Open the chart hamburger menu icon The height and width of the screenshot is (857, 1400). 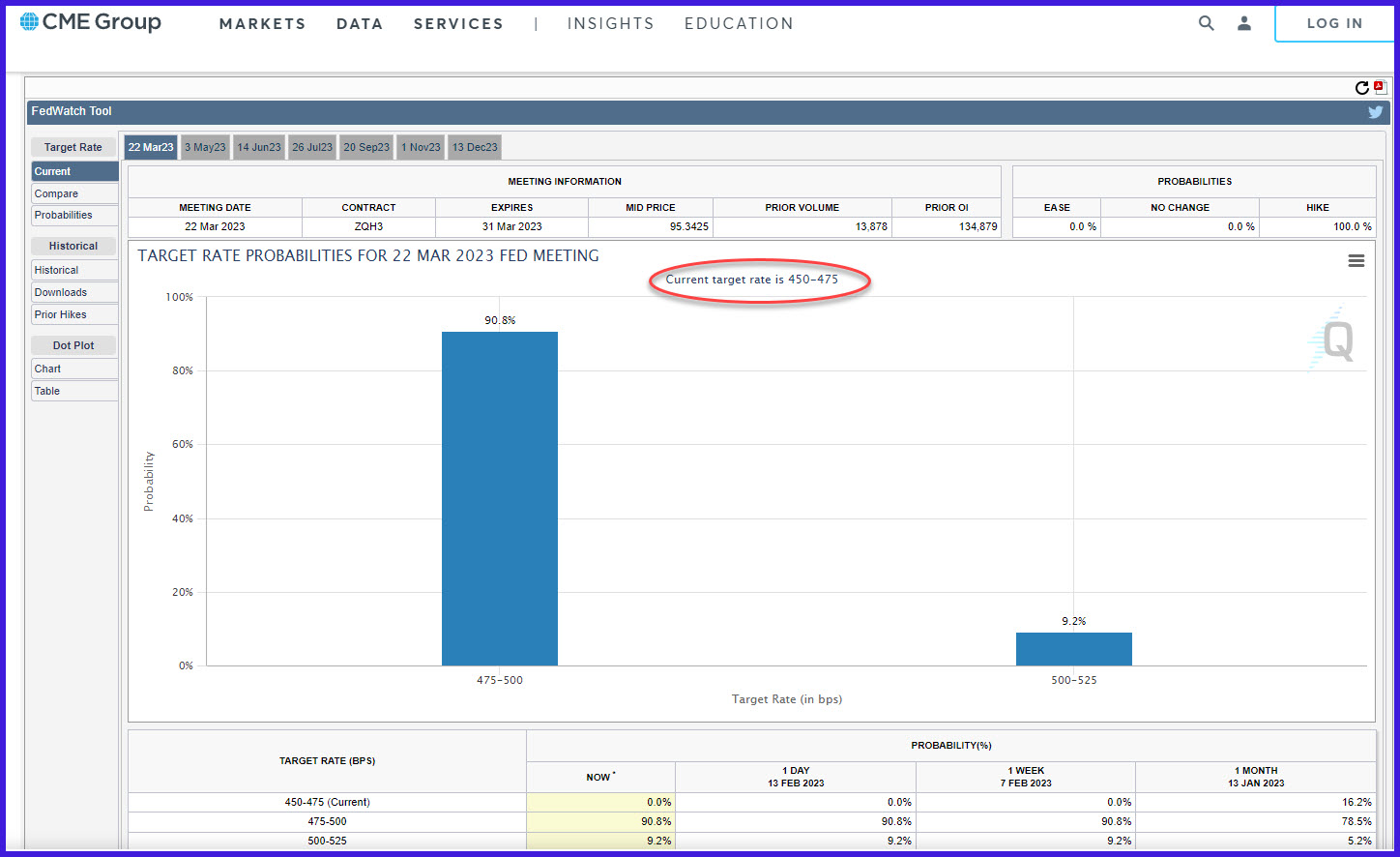pyautogui.click(x=1356, y=261)
